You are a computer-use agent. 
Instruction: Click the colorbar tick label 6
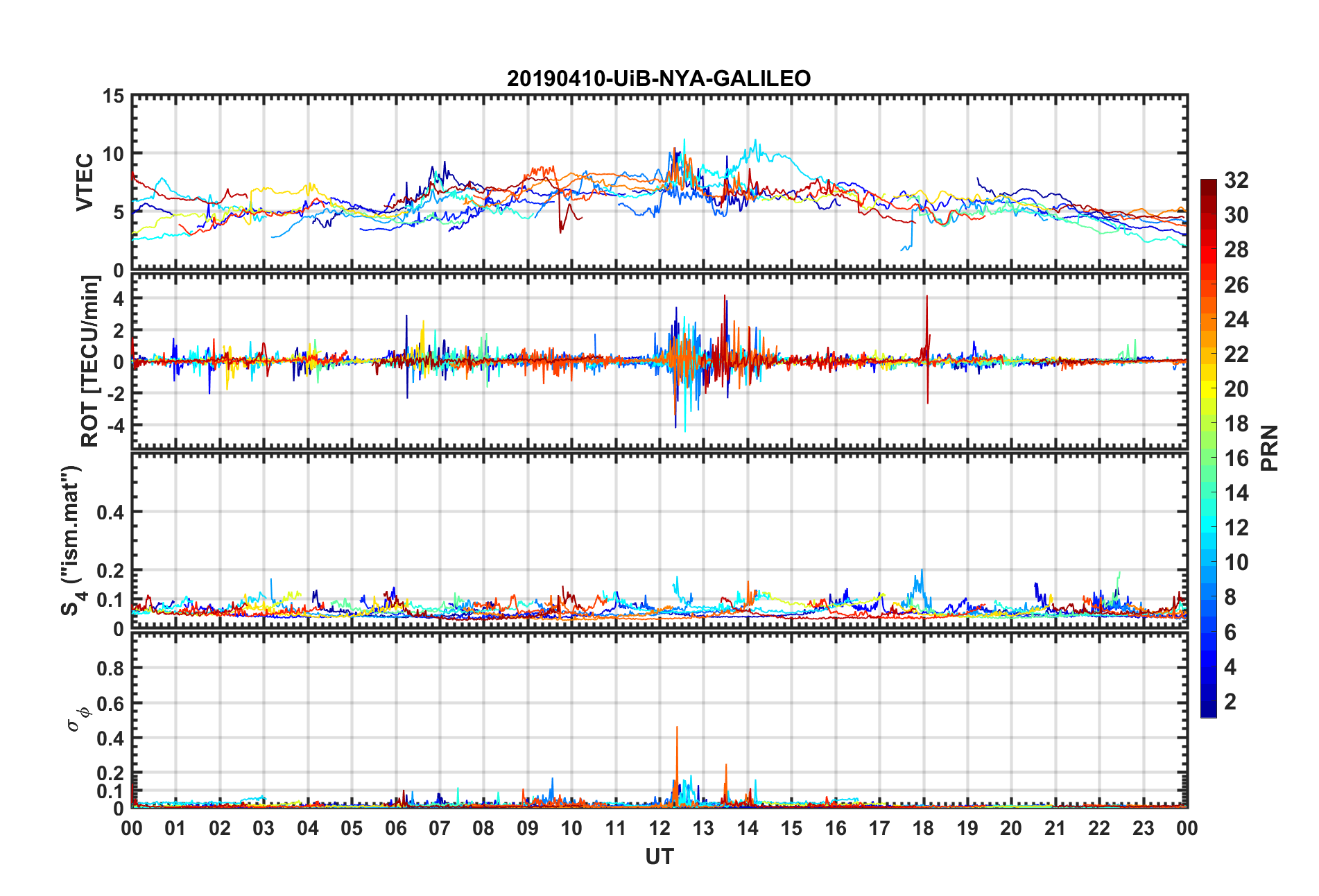click(1230, 632)
